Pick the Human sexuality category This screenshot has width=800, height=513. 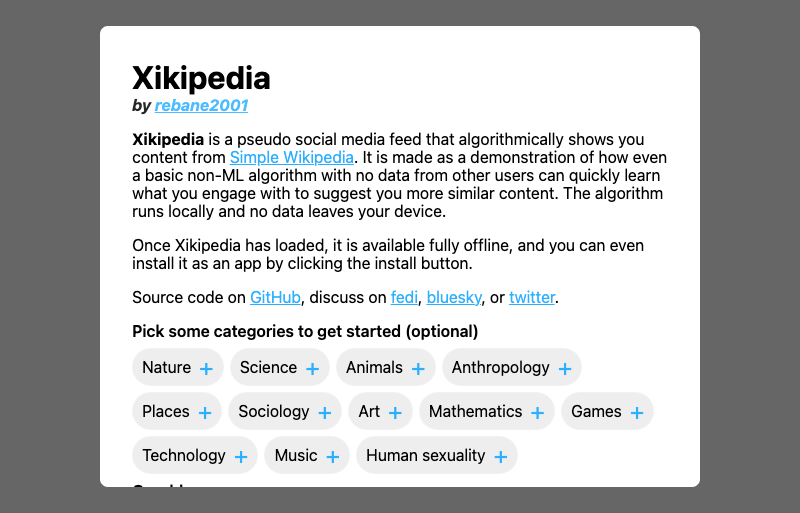(x=436, y=456)
